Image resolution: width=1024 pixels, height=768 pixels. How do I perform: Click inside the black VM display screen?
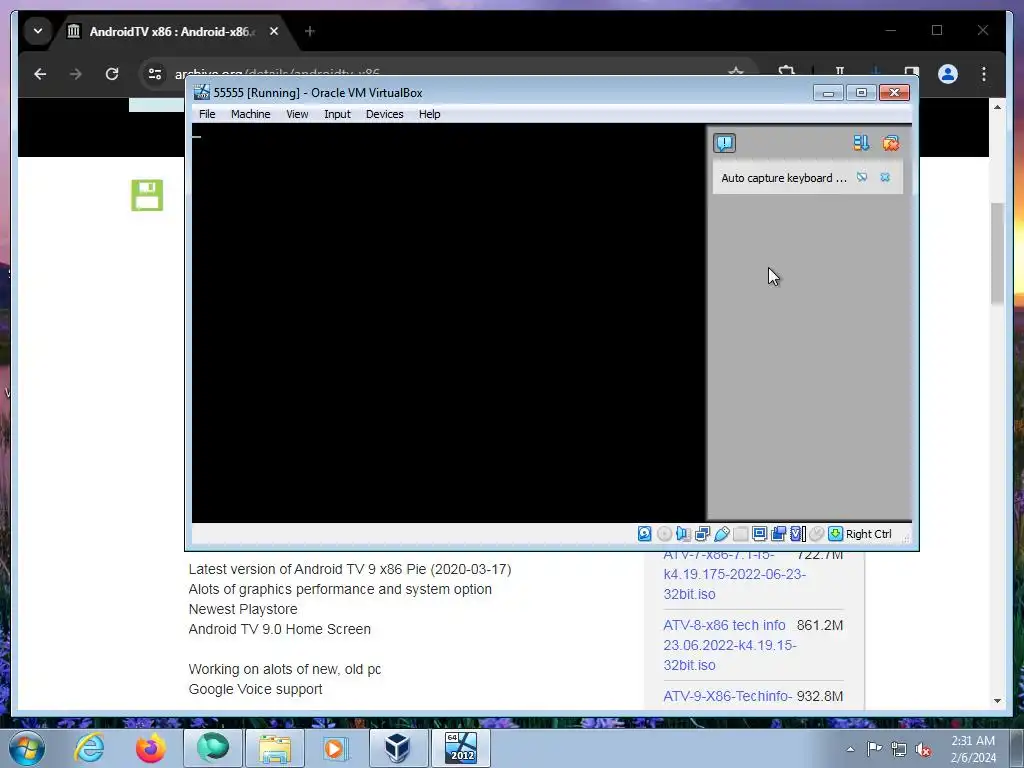(448, 323)
